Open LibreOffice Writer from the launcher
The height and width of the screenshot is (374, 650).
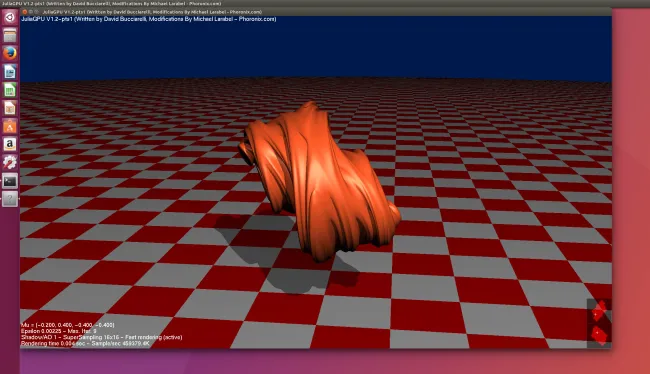click(x=10, y=72)
